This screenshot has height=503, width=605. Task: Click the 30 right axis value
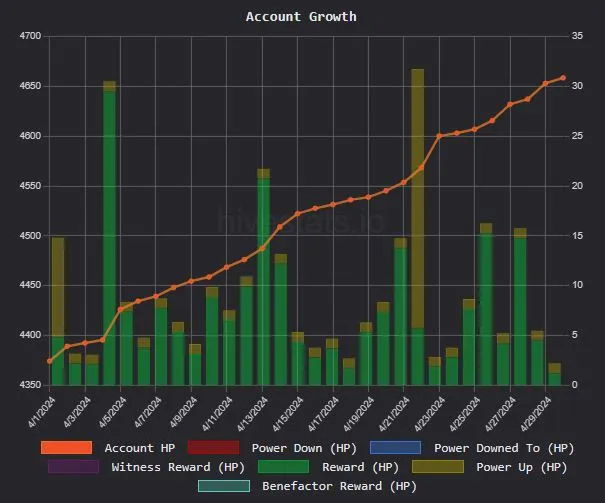[x=577, y=86]
